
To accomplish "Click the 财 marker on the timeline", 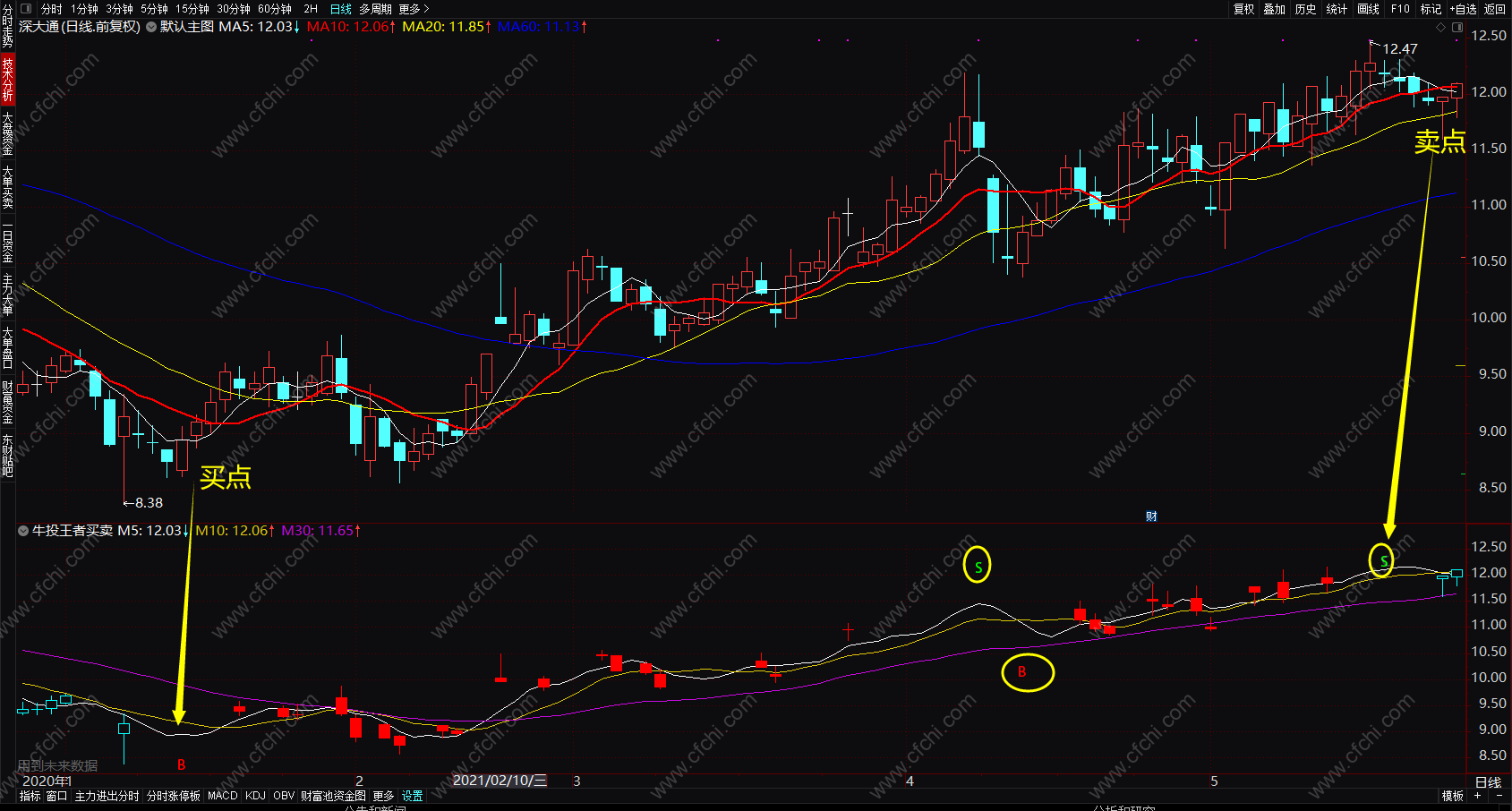I will tap(1151, 516).
